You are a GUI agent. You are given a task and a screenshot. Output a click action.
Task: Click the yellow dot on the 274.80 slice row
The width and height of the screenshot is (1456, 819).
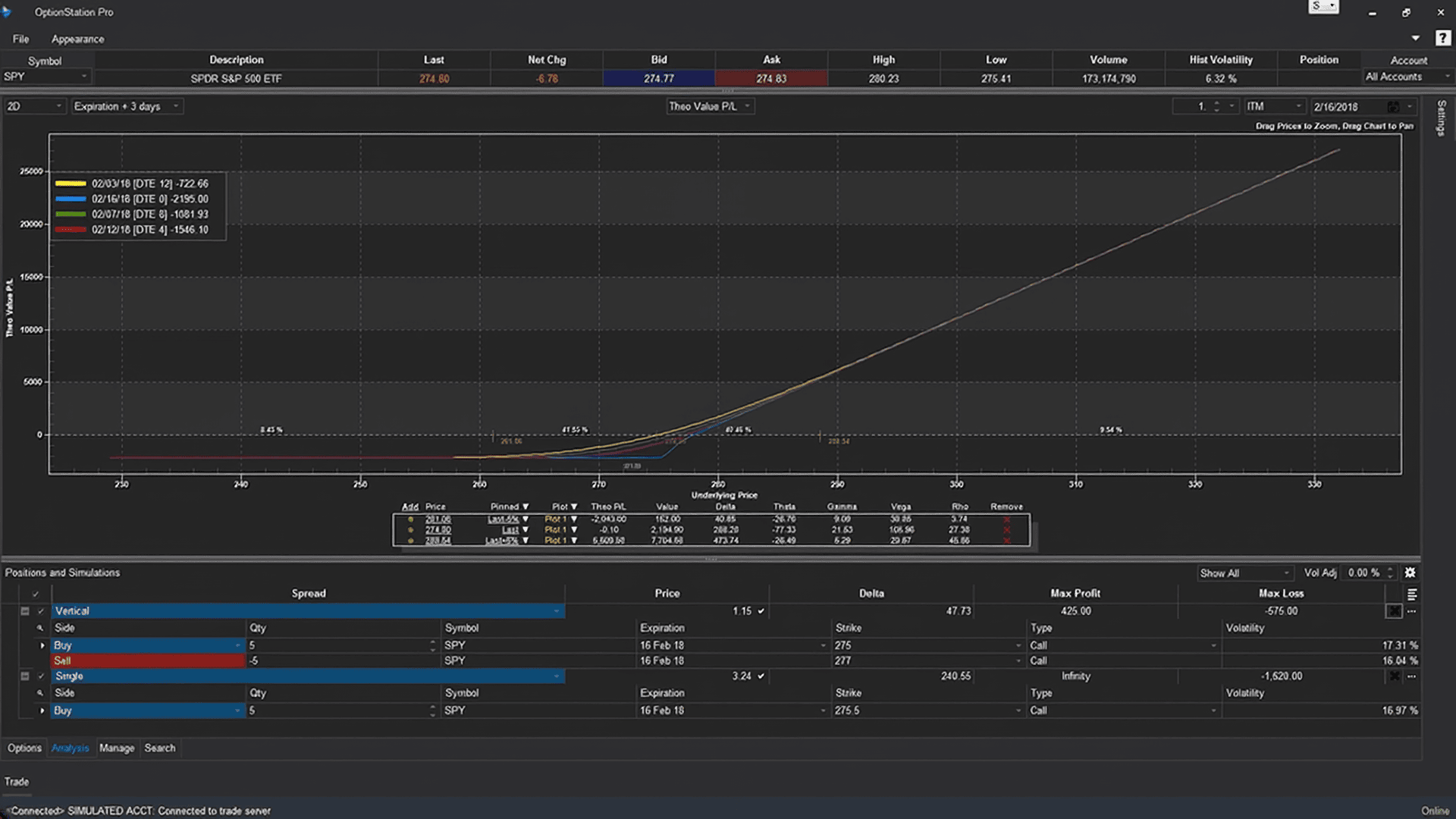pyautogui.click(x=410, y=530)
